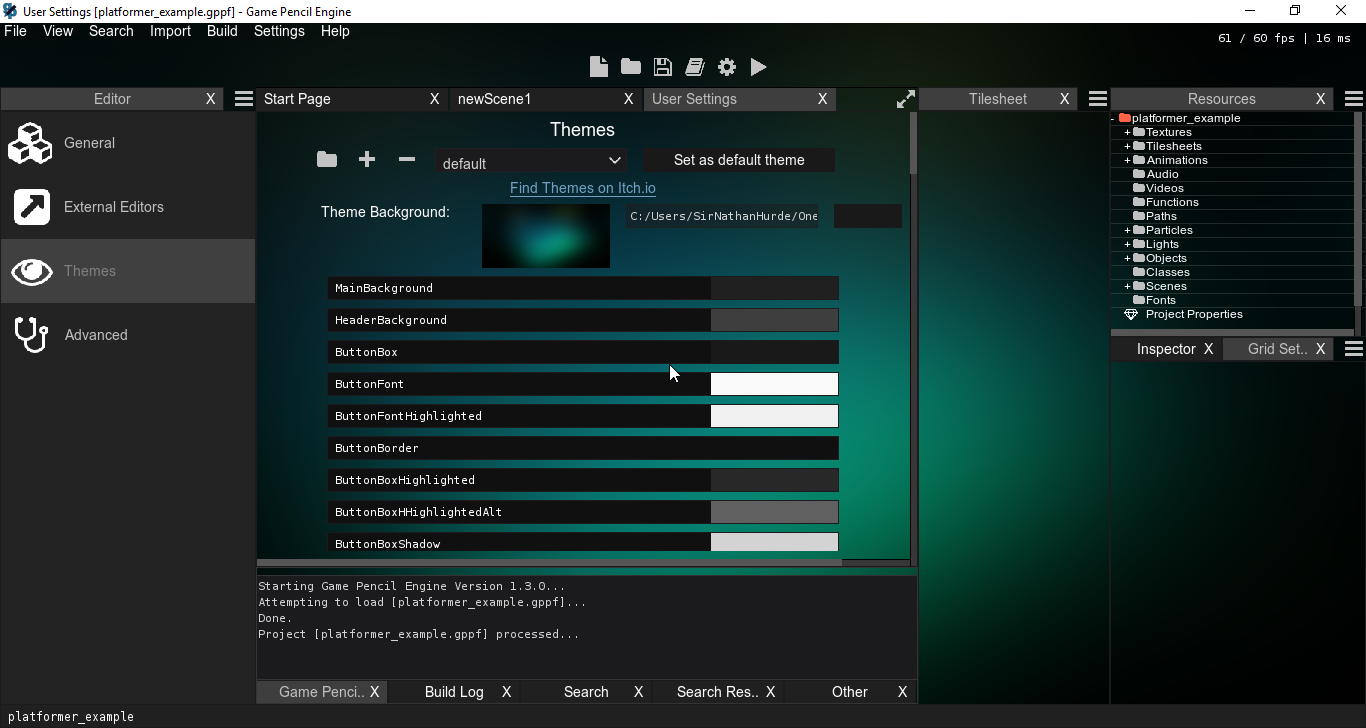The height and width of the screenshot is (728, 1366).
Task: Click the horizontal scrollbar under theme list
Action: tap(550, 563)
